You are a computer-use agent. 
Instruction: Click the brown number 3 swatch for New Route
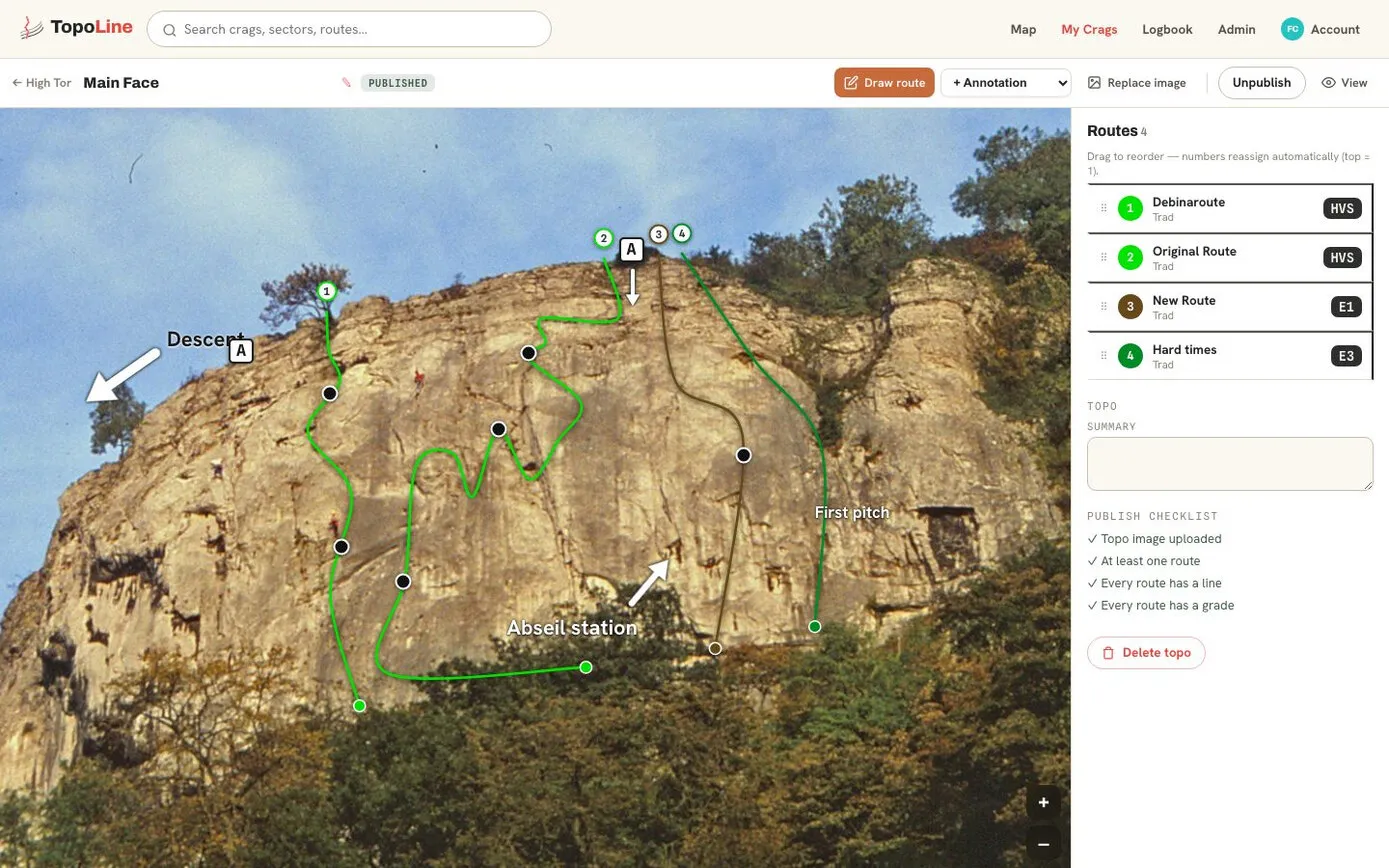1130,307
